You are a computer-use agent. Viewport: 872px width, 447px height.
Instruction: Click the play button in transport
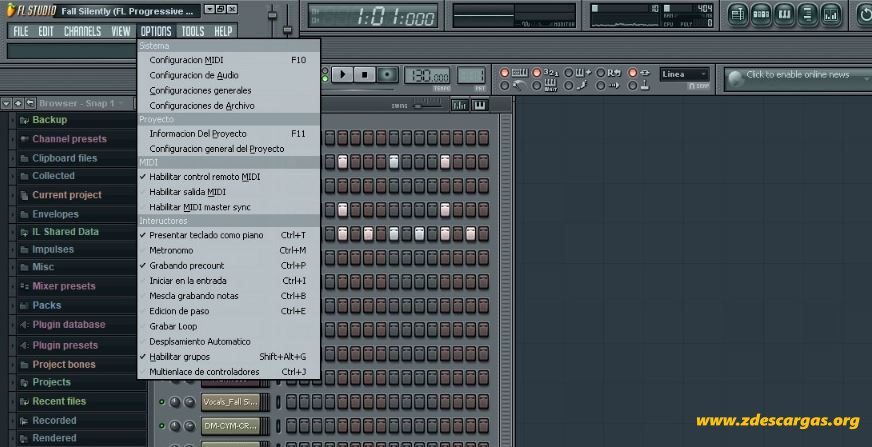click(343, 74)
